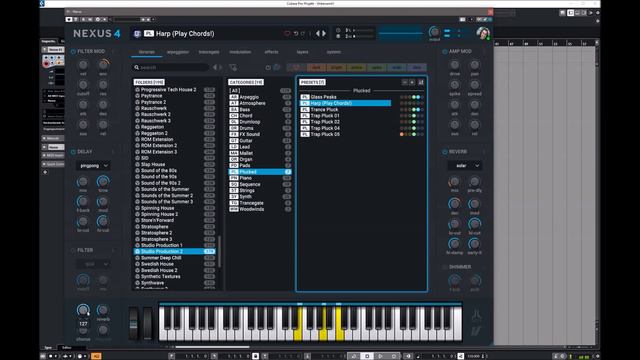640x360 pixels.
Task: Load the Trap Pluck 04 preset
Action: coord(345,128)
